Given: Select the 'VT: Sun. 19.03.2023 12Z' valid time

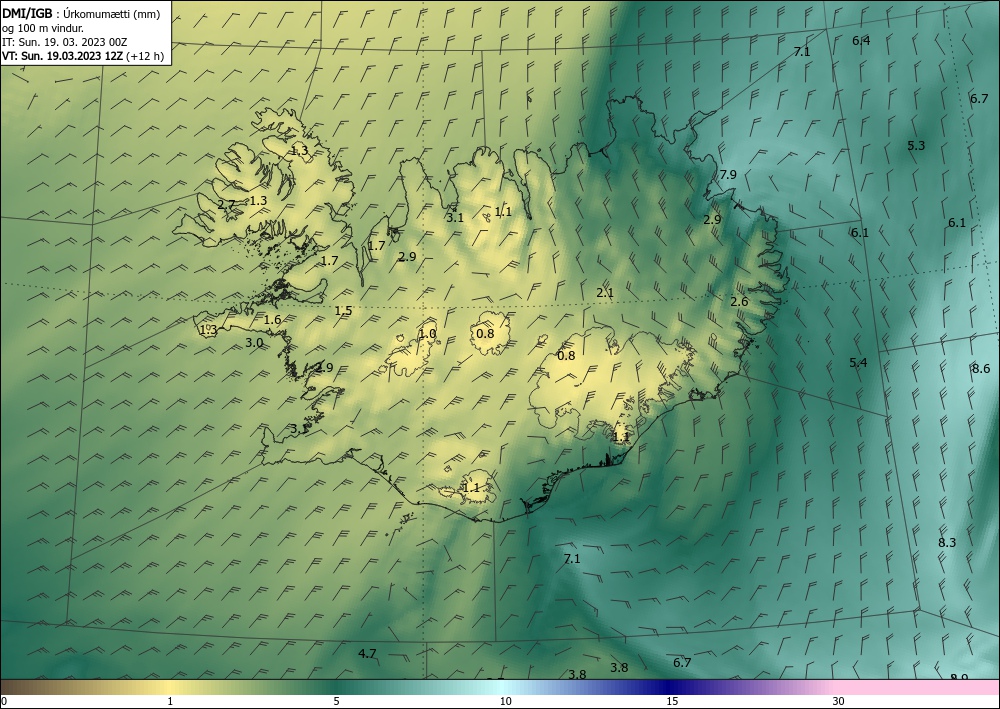Looking at the screenshot, I should tap(62, 56).
